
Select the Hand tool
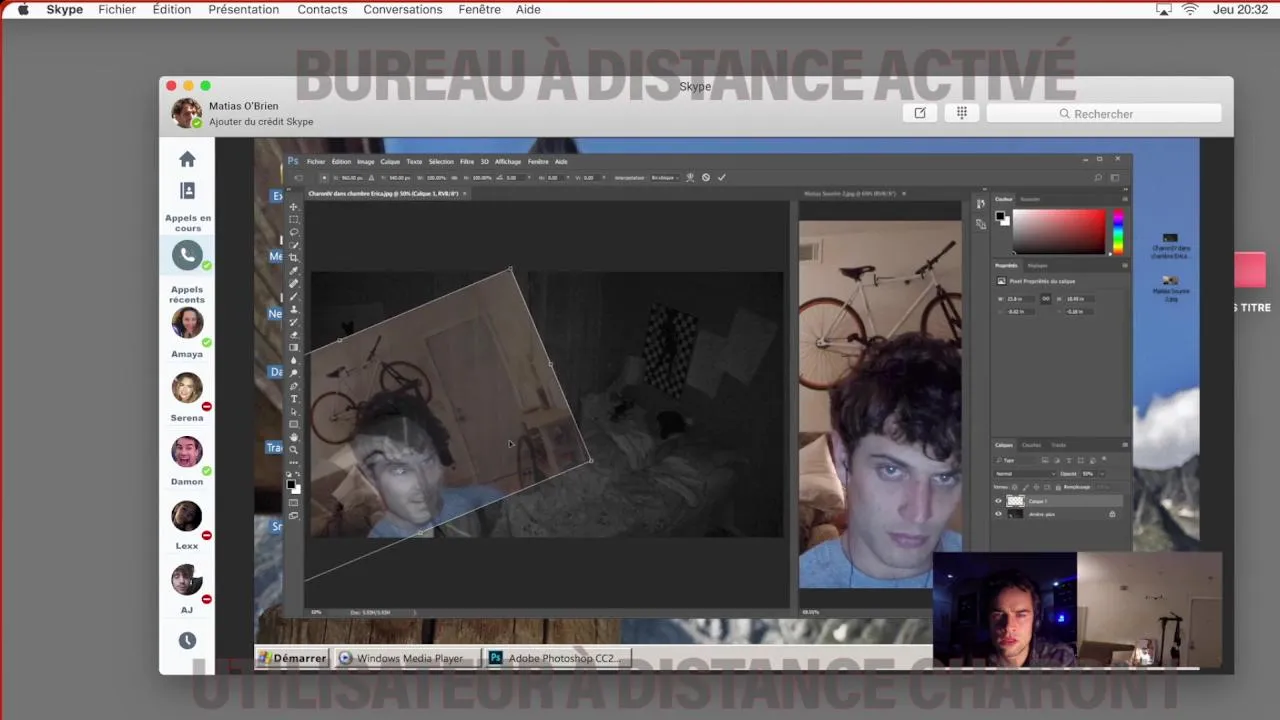coord(294,436)
